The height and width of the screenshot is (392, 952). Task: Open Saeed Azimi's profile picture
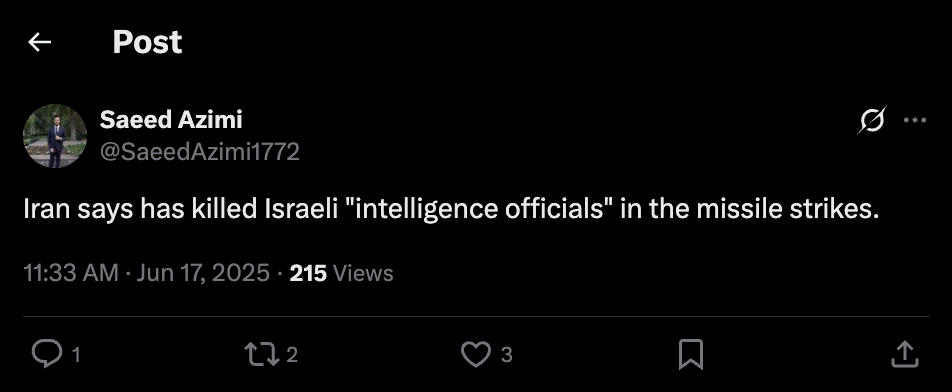[55, 136]
